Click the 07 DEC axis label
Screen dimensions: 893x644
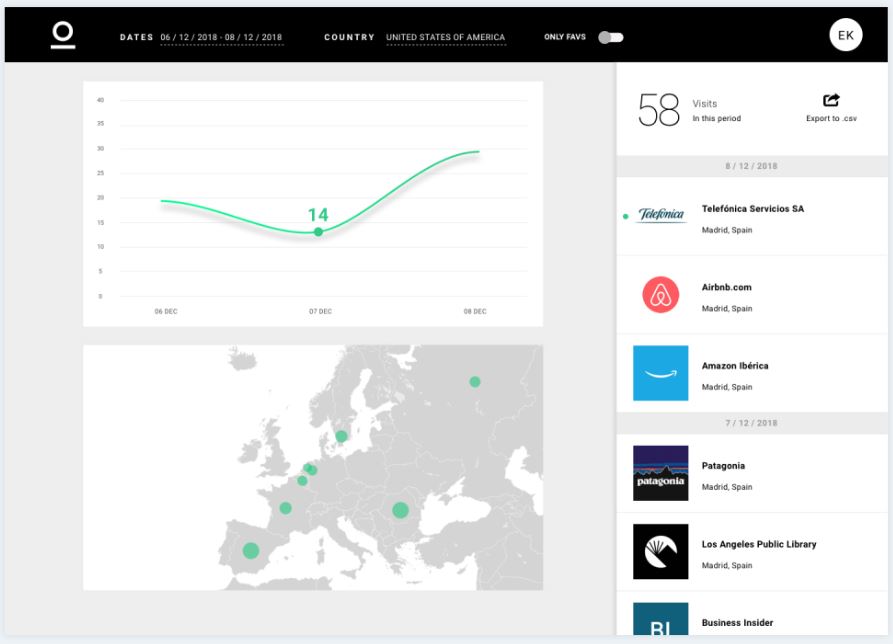321,311
